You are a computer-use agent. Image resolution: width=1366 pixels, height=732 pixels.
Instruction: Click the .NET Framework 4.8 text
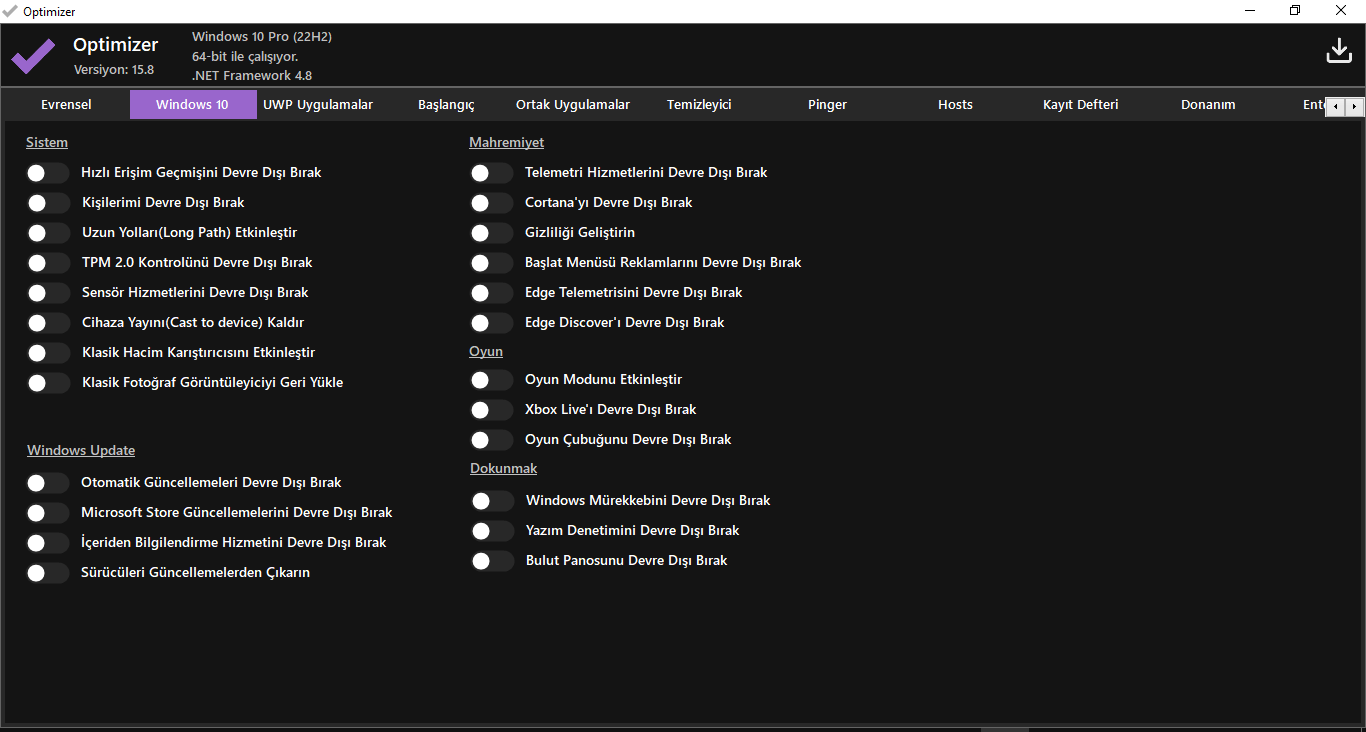click(x=252, y=76)
